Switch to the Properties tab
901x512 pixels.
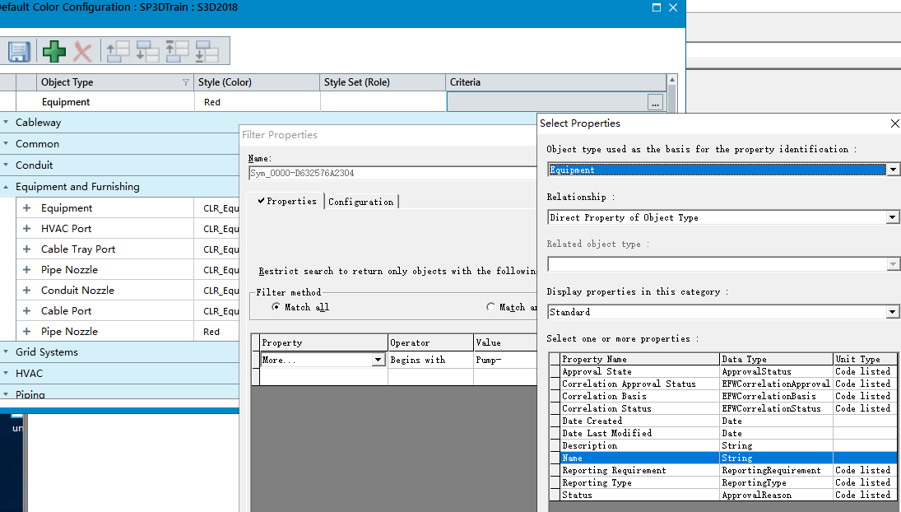287,201
